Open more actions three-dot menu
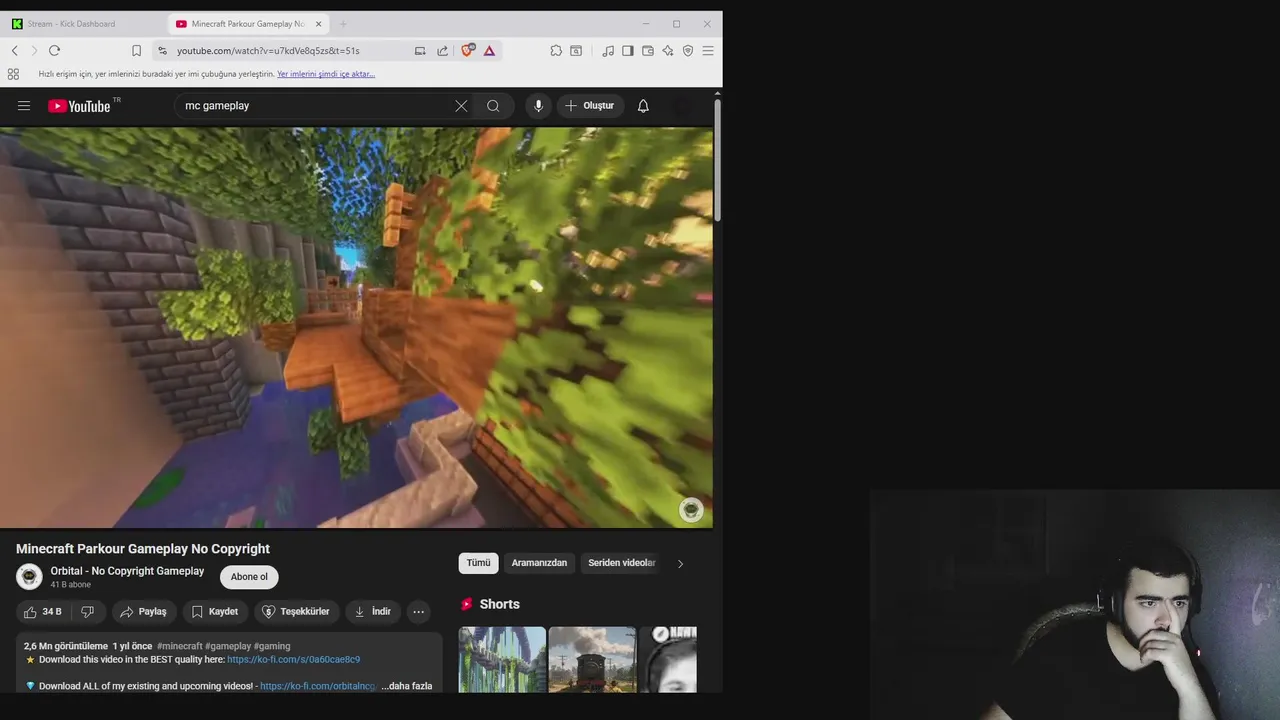 (419, 612)
